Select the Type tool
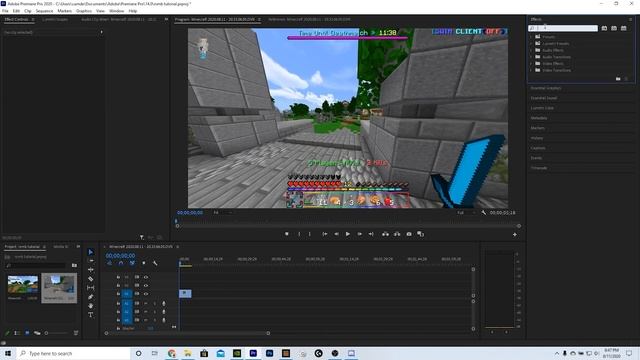Image resolution: width=640 pixels, height=360 pixels. [91, 315]
